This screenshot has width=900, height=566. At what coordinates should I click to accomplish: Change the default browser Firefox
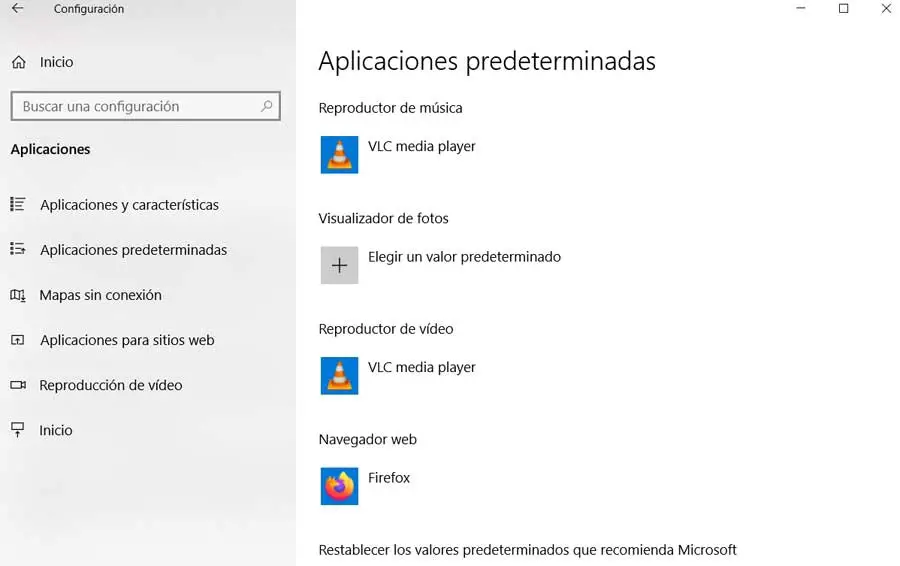[389, 478]
